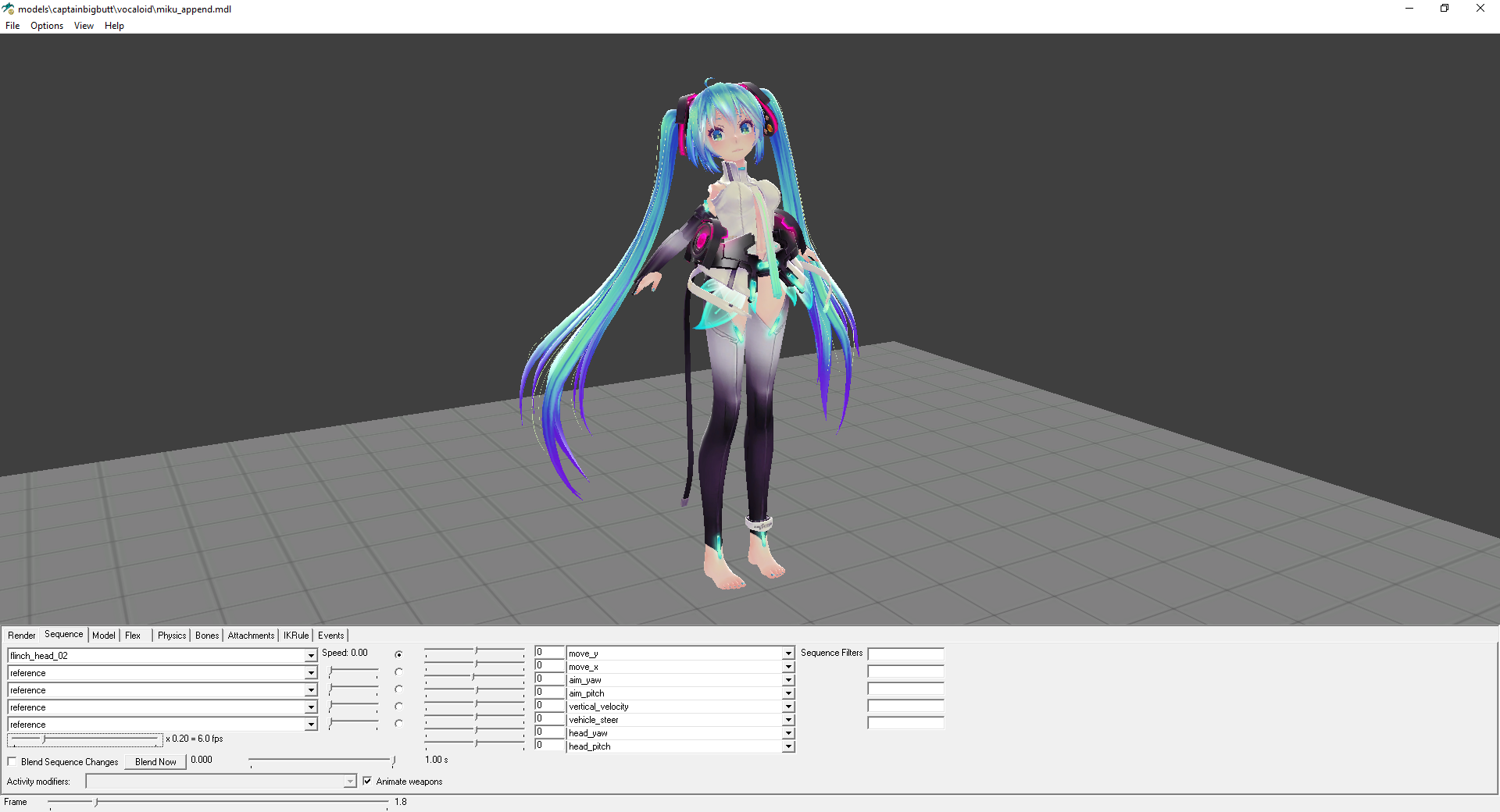Adjust the playback speed slider beside 6.0 fps

(x=84, y=739)
